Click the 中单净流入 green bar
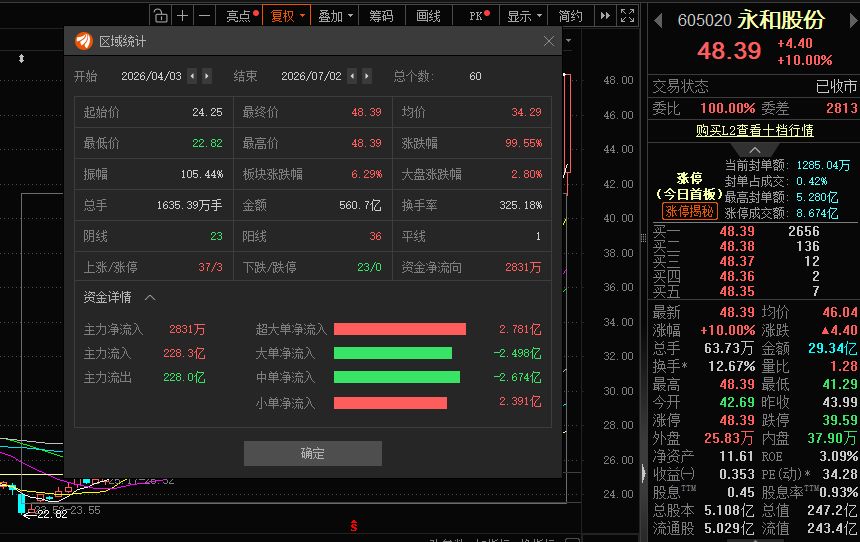The height and width of the screenshot is (542, 860). 397,377
